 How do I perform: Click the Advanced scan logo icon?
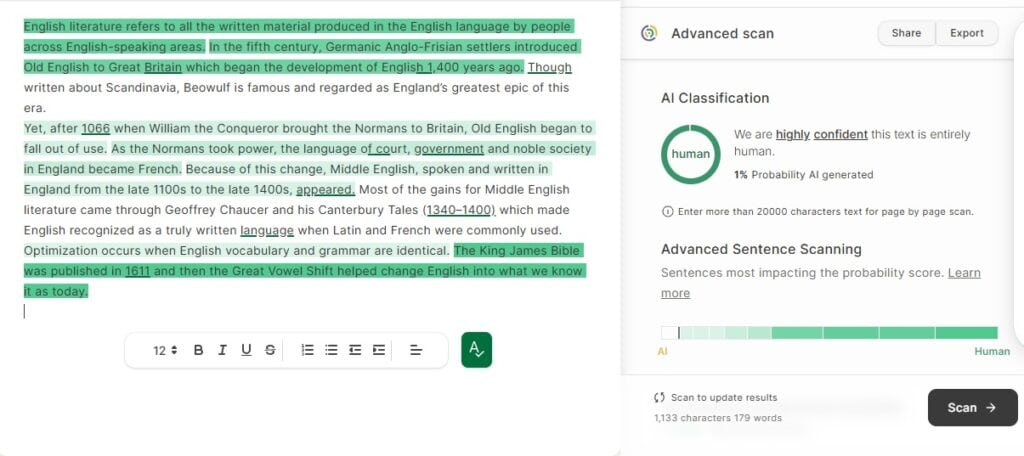point(648,33)
